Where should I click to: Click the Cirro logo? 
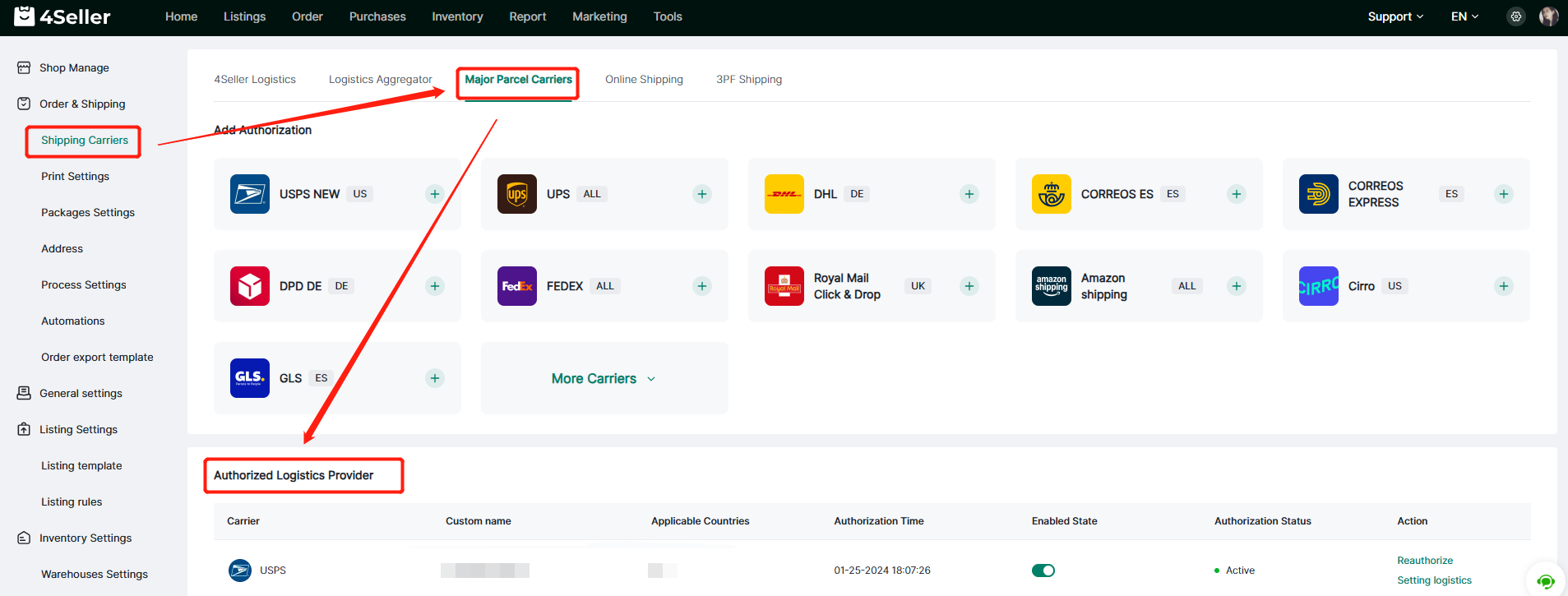pyautogui.click(x=1319, y=286)
